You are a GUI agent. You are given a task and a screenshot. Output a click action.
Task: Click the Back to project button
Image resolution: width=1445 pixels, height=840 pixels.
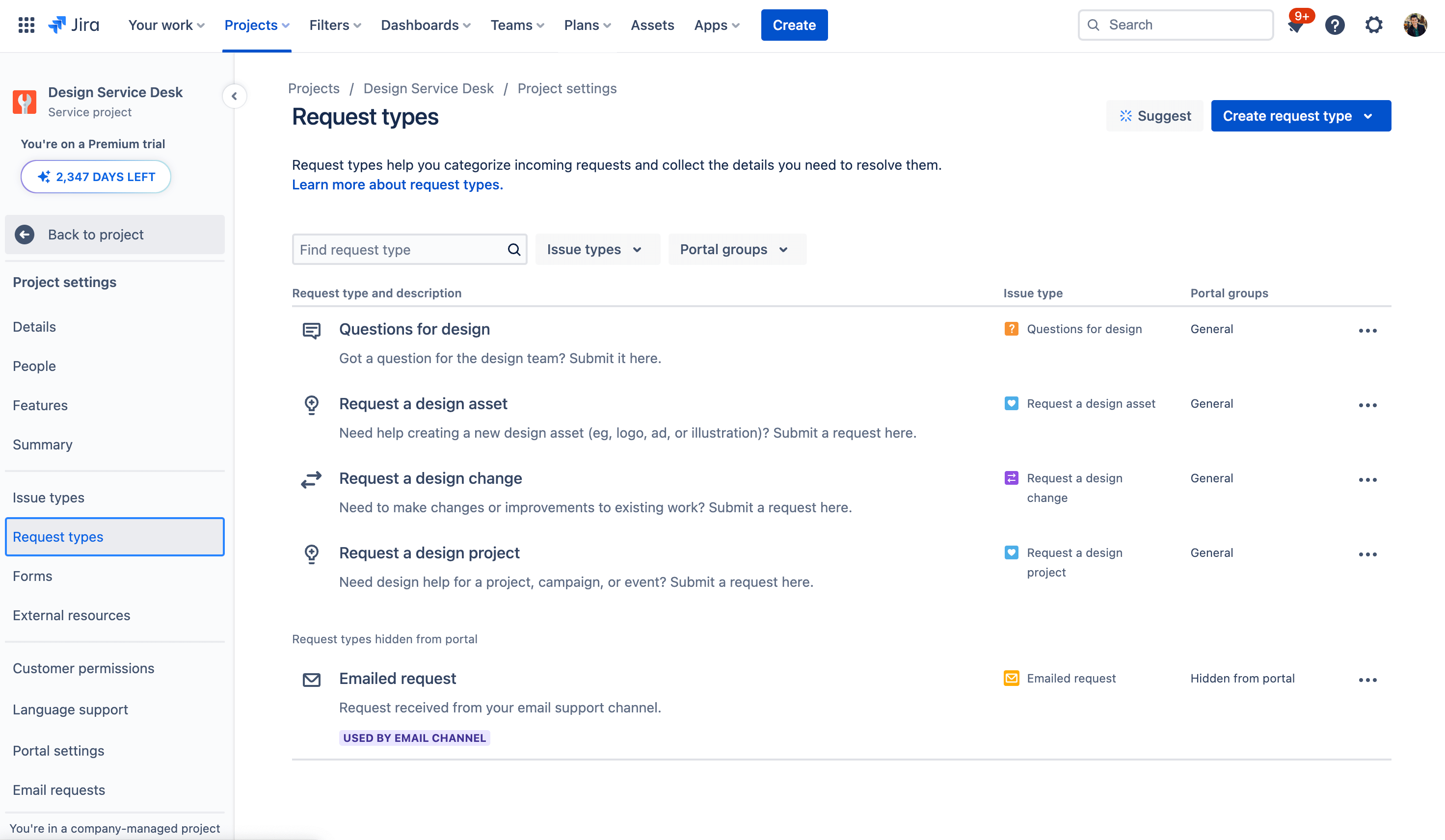(114, 233)
